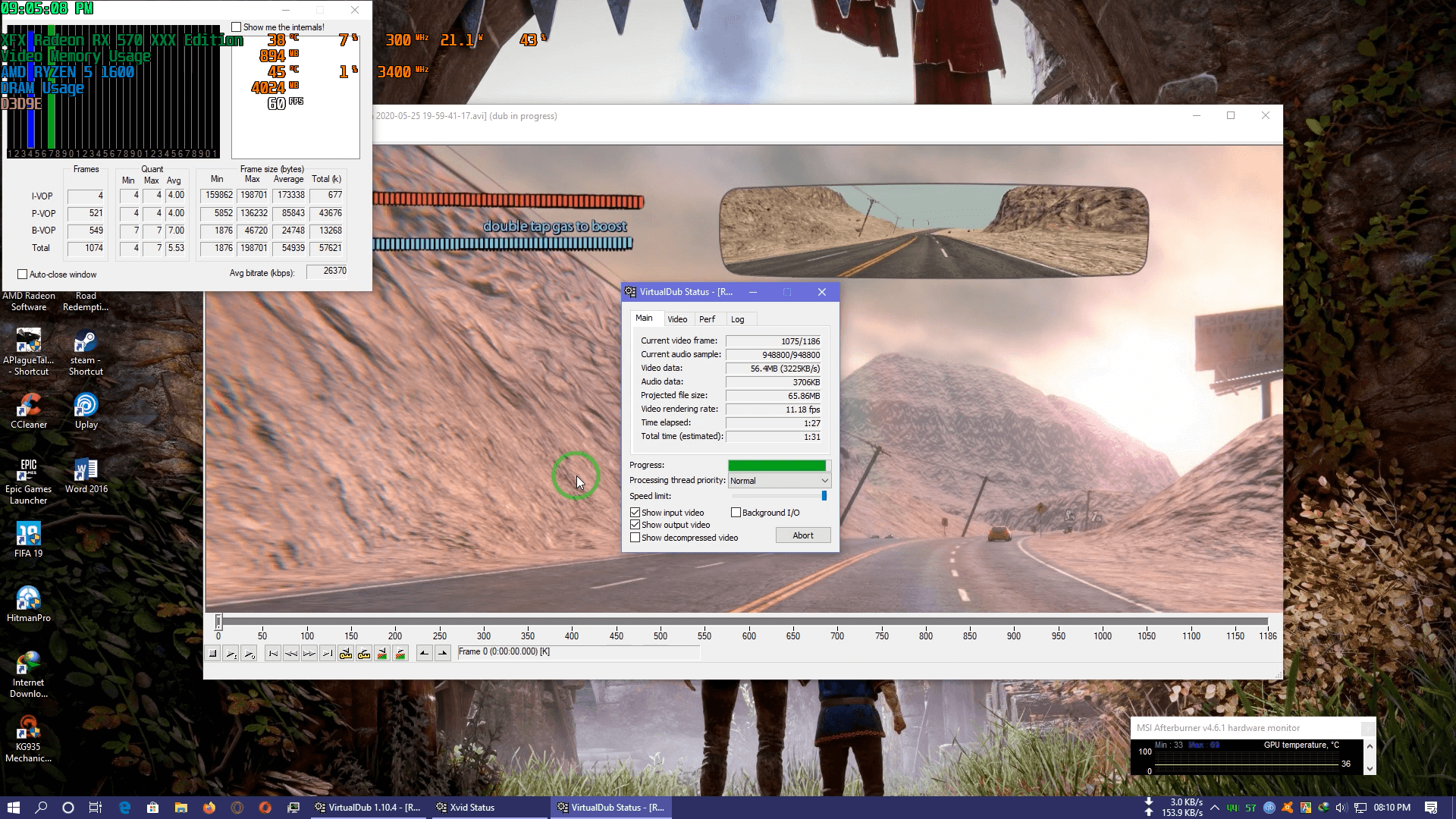Switch to VirtualDub 1.10.4 taskbar window
The image size is (1456, 819).
coord(369,808)
